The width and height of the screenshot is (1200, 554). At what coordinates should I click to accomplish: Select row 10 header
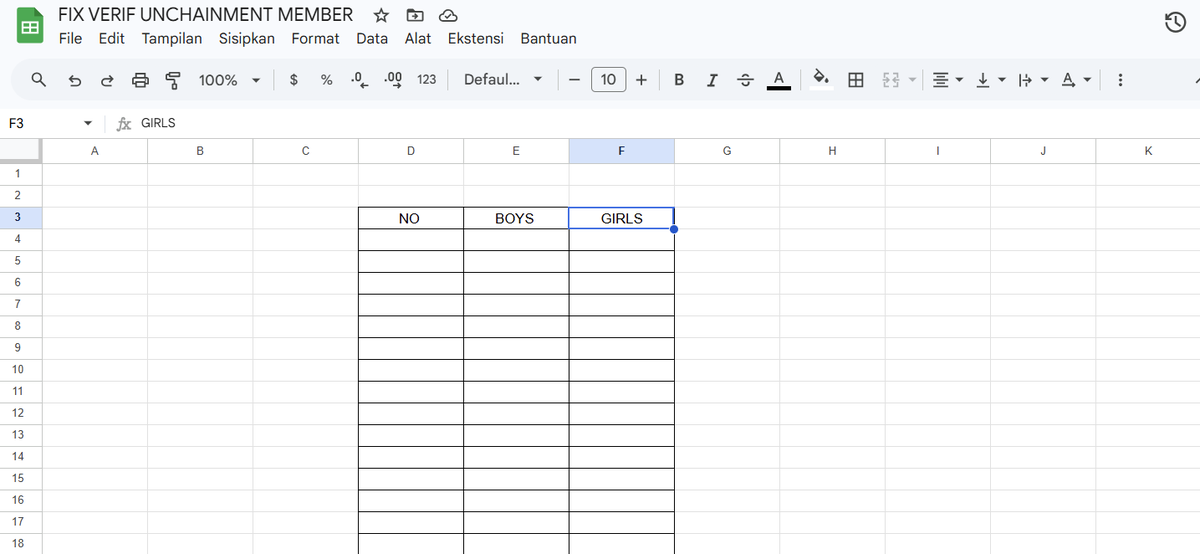pyautogui.click(x=19, y=369)
